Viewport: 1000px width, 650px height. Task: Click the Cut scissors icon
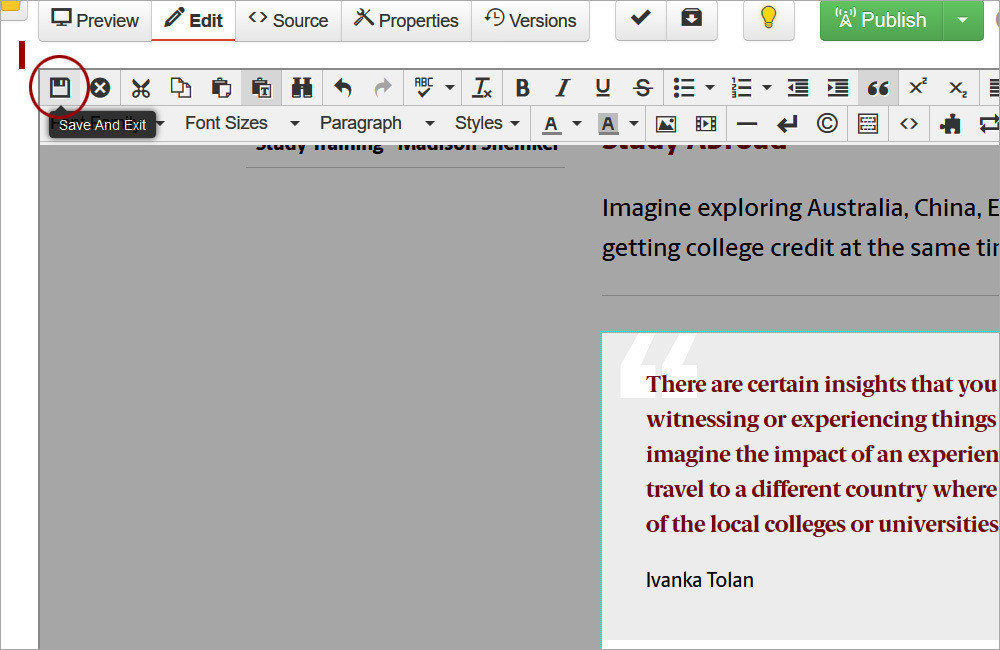pos(140,88)
